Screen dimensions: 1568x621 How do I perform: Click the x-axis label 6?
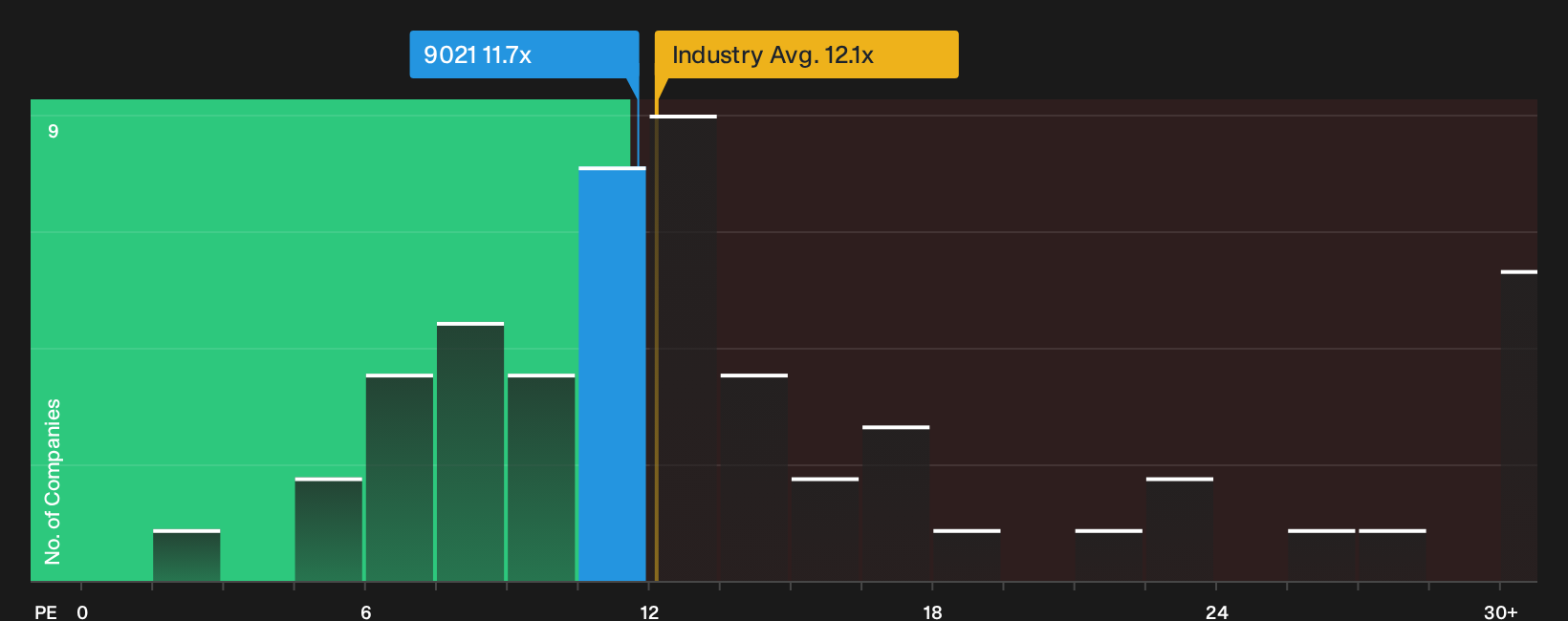click(x=366, y=612)
